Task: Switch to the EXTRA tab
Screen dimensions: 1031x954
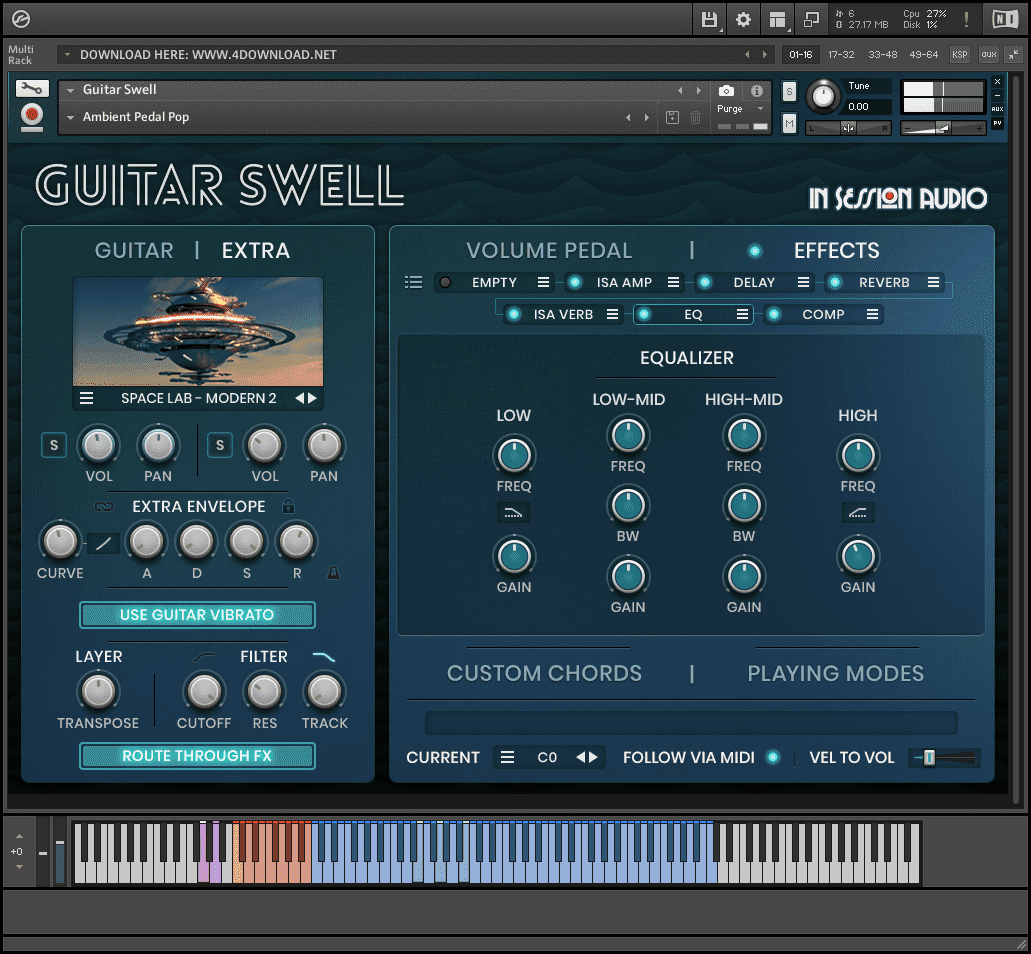Action: [x=256, y=251]
